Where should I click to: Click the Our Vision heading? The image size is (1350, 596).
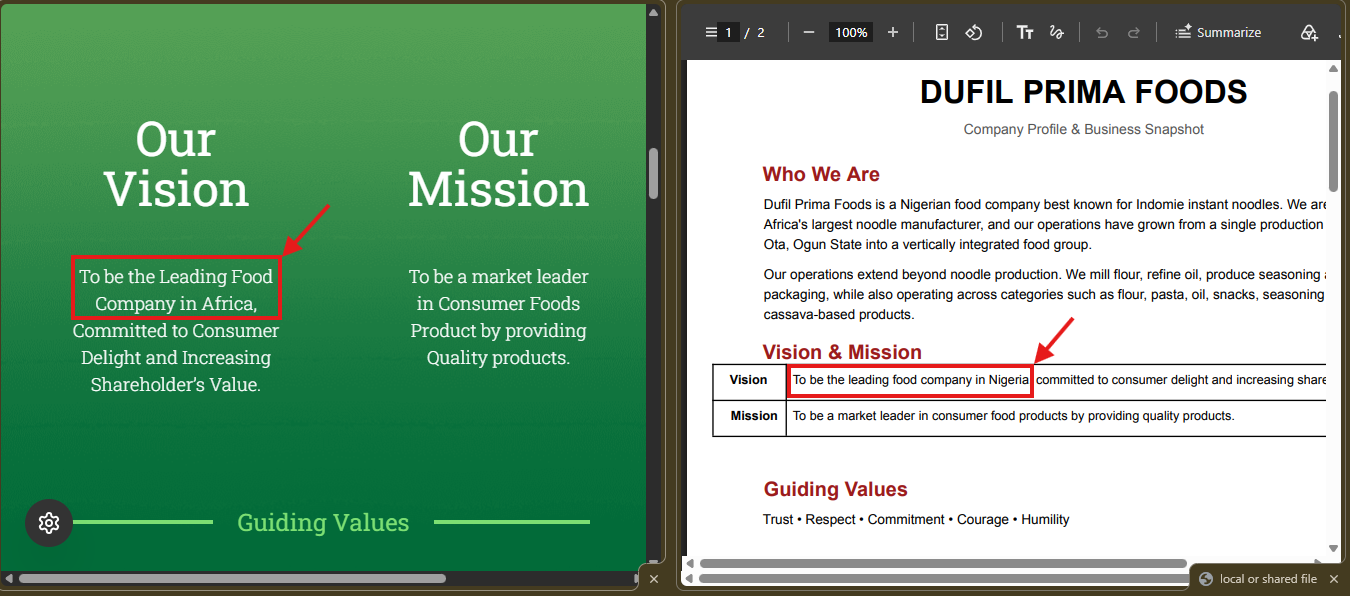pyautogui.click(x=176, y=164)
